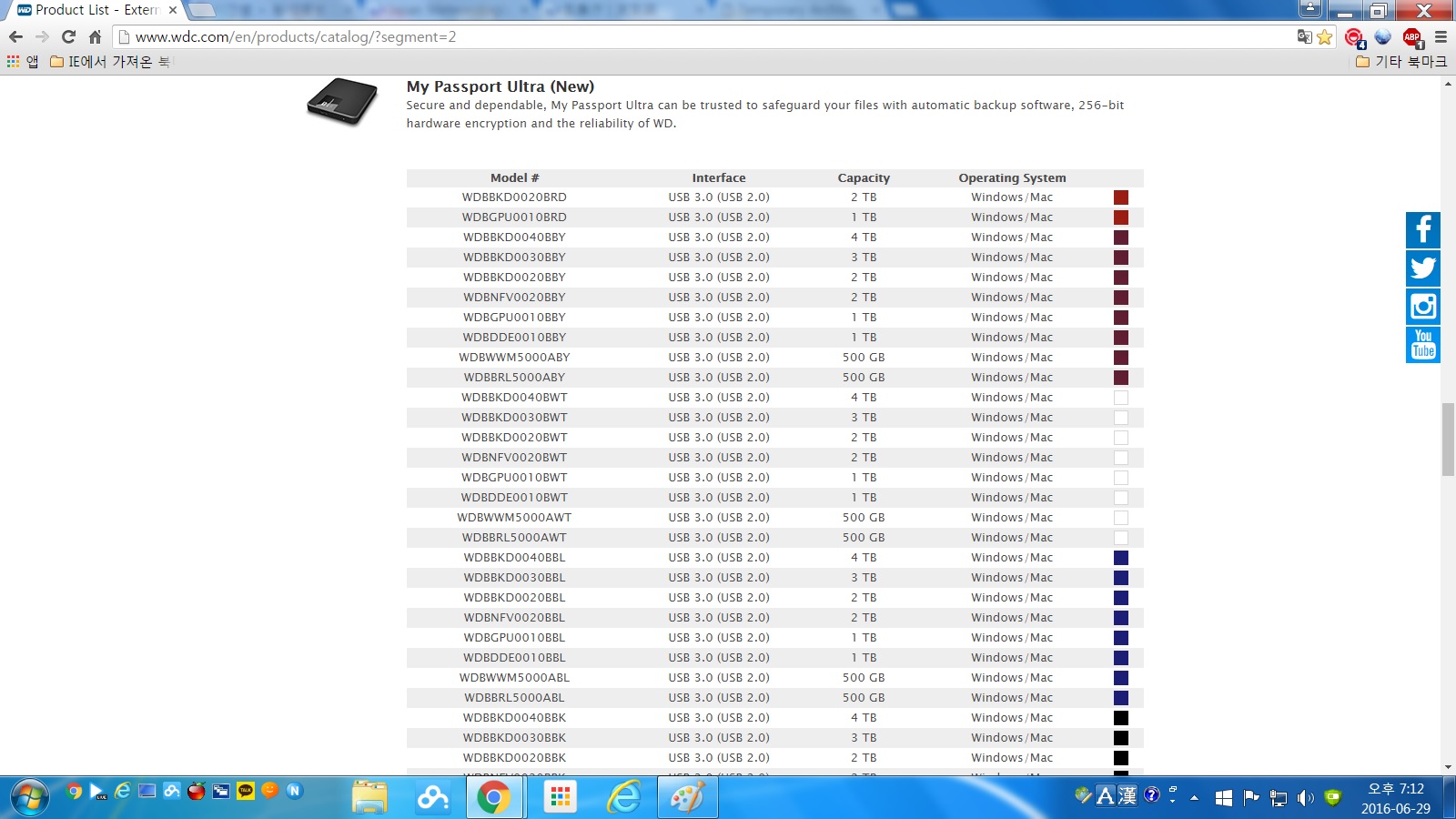
Task: Launch KakaoTalk from quick launch bar
Action: point(246,791)
